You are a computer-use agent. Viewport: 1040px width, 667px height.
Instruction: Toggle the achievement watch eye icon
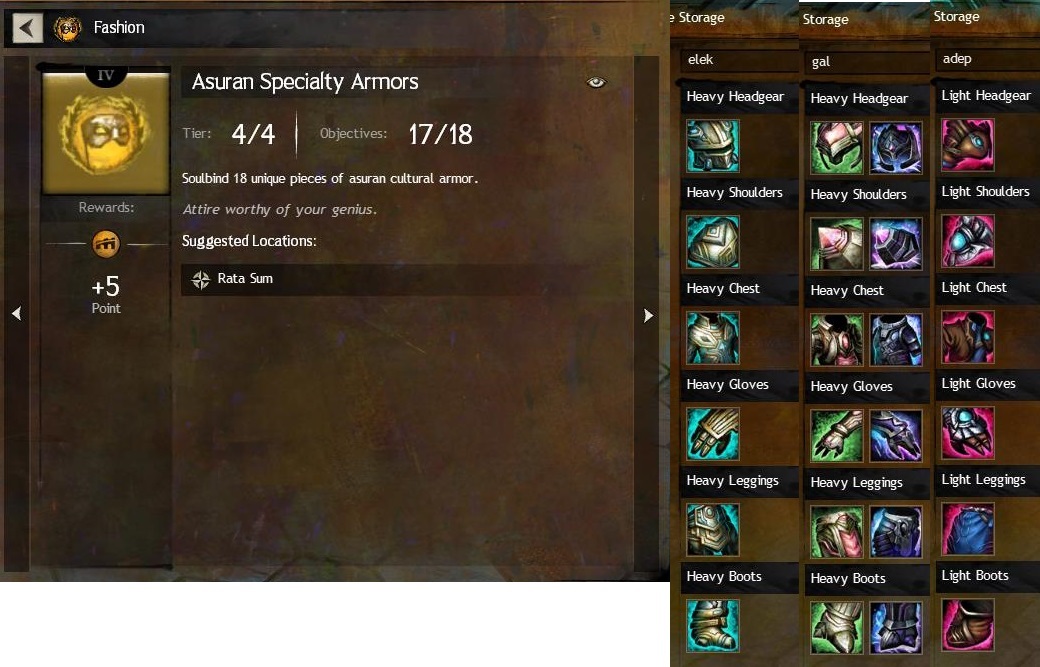coord(596,82)
